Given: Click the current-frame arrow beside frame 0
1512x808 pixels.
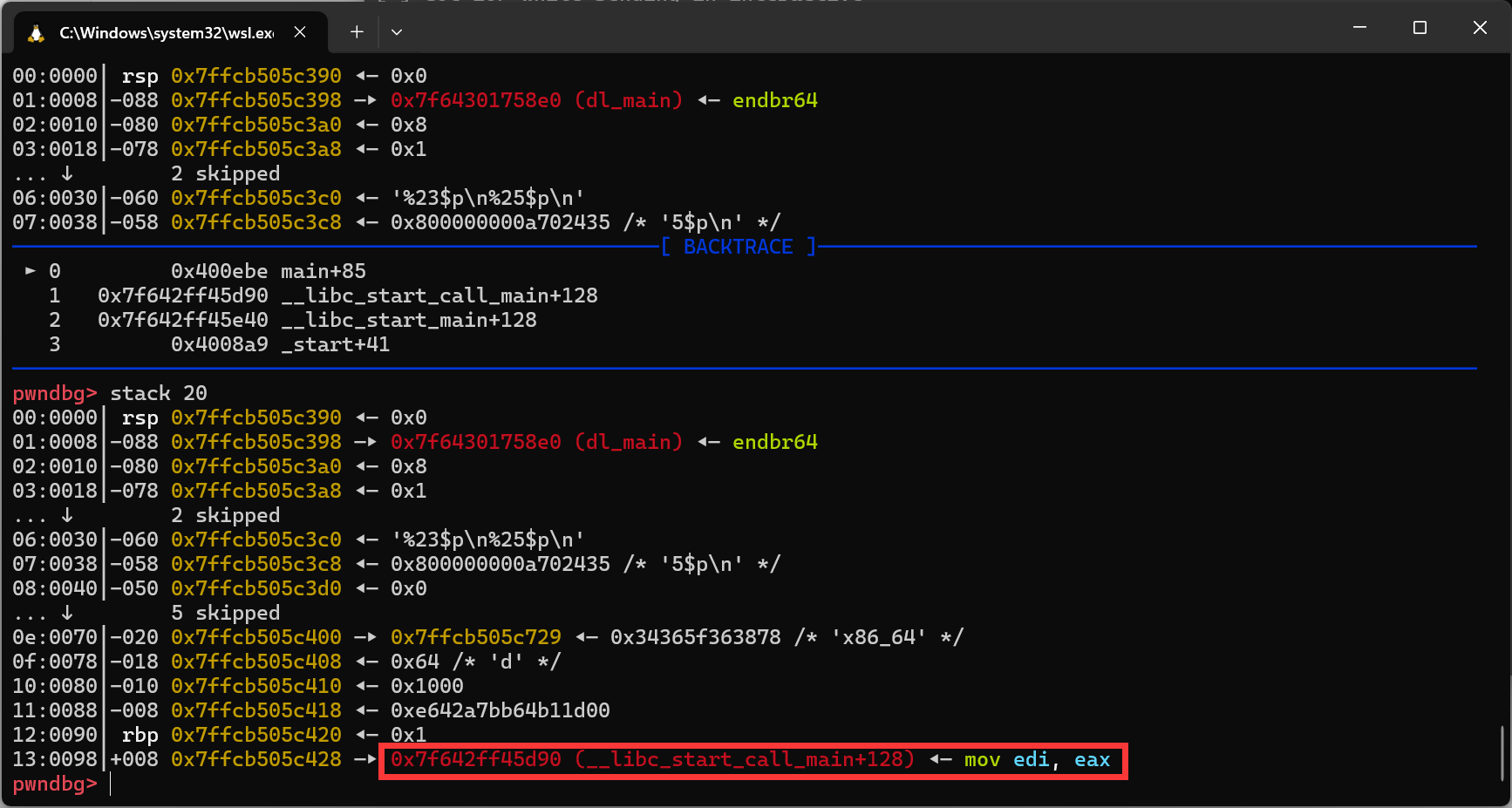Looking at the screenshot, I should 31,271.
